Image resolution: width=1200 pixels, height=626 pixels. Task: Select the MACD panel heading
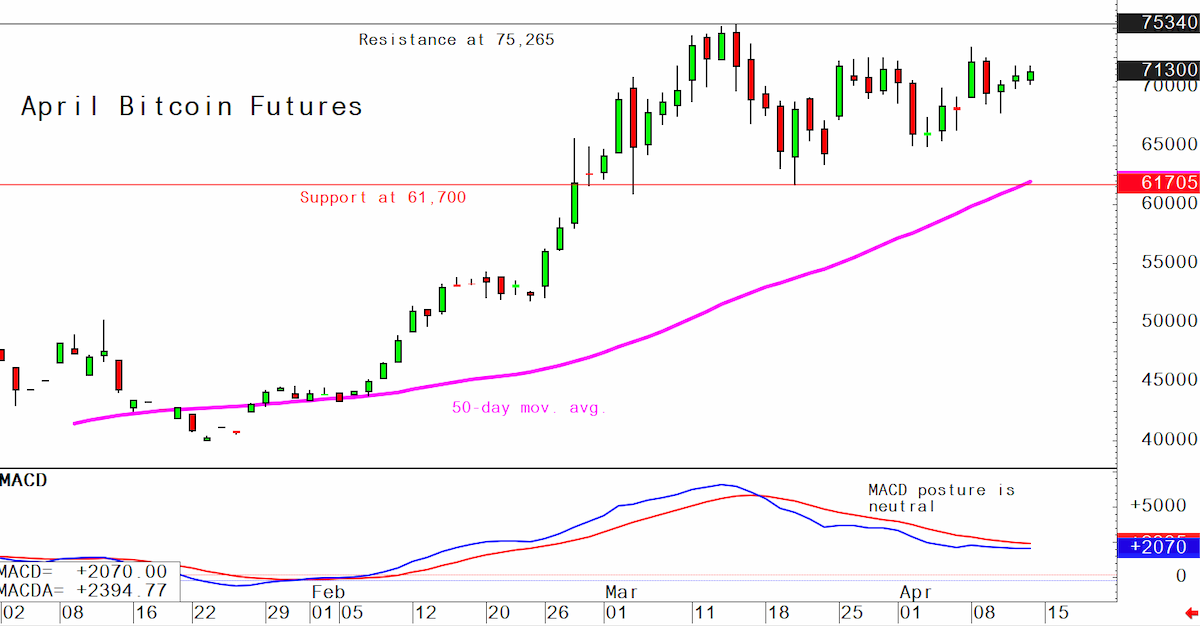[23, 481]
